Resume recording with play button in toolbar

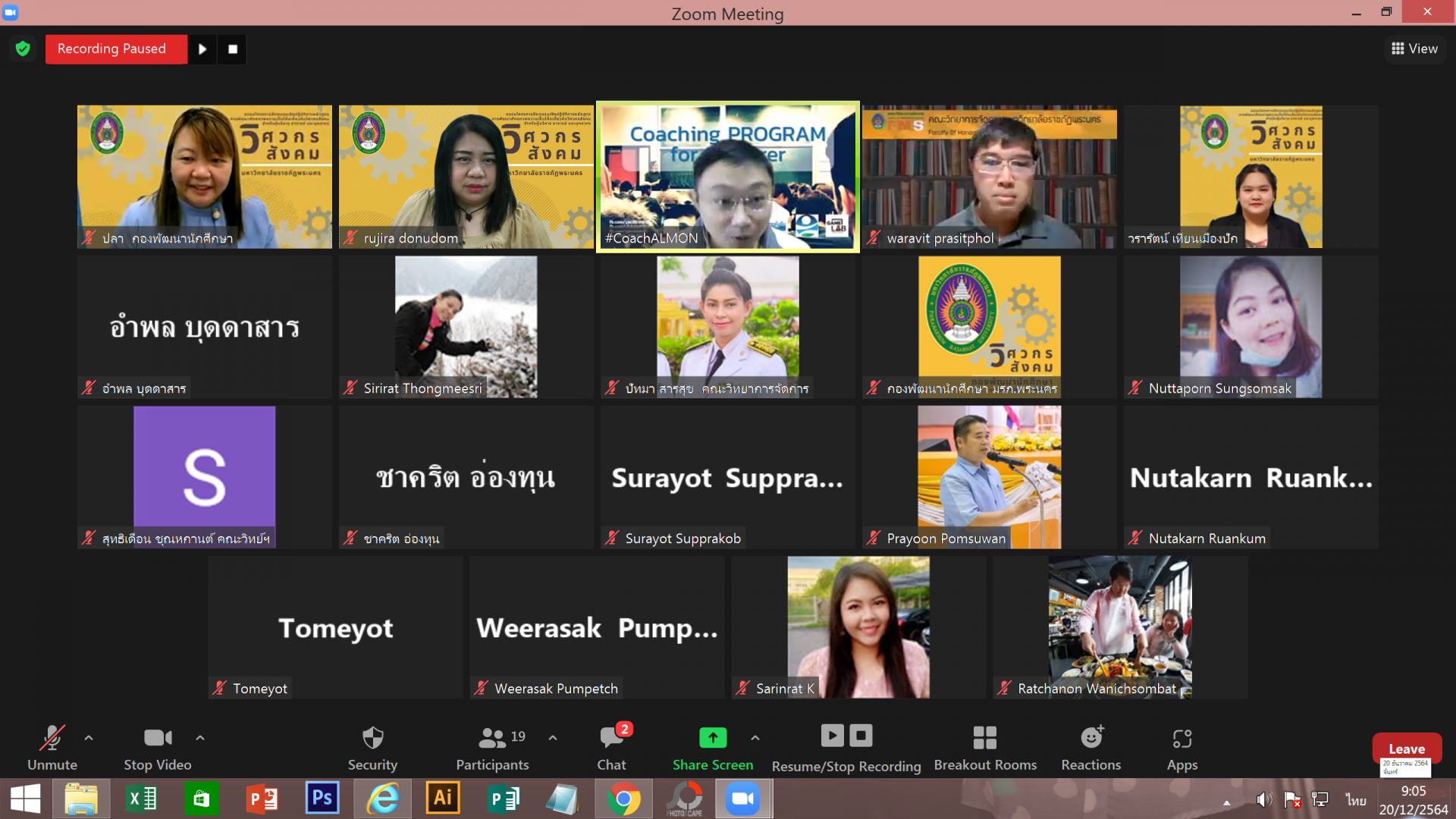(x=832, y=736)
